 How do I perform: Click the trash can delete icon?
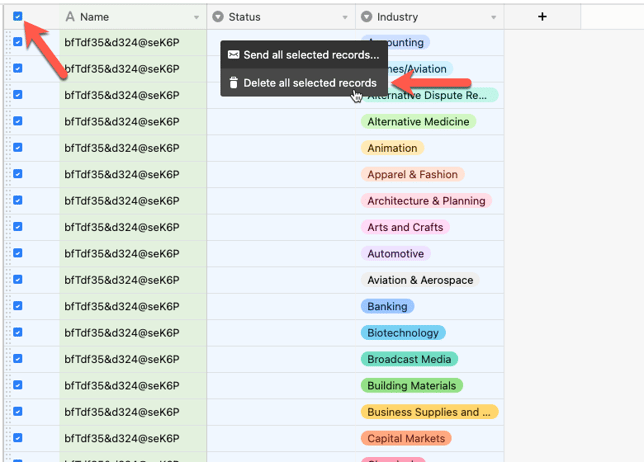[233, 83]
